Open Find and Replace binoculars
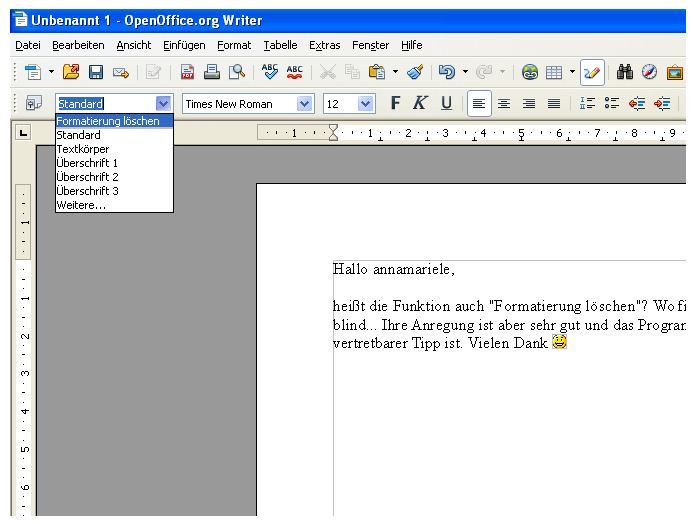This screenshot has height=524, width=693. 625,72
